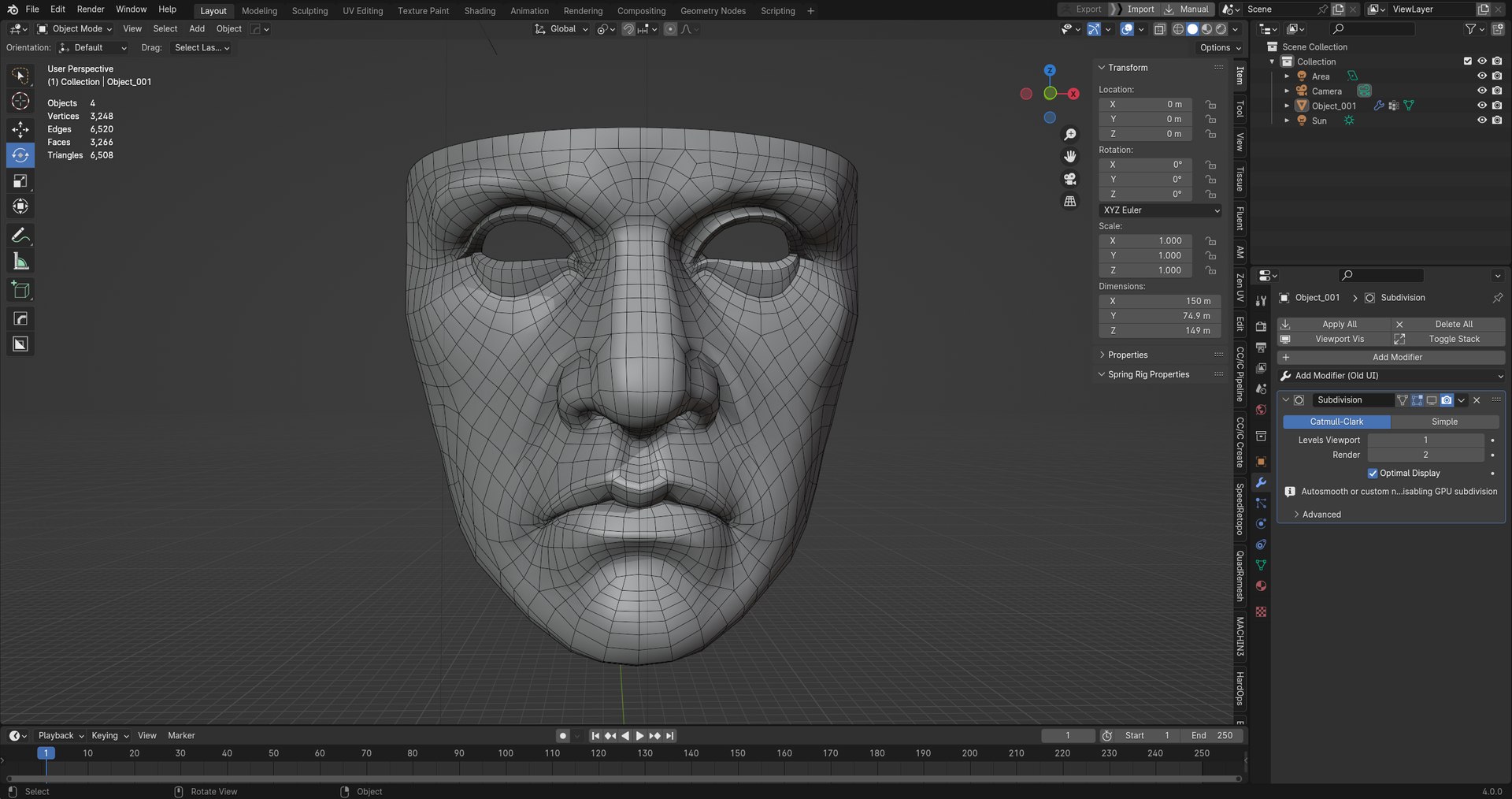
Task: Click the Delete All modifiers button
Action: (1448, 325)
